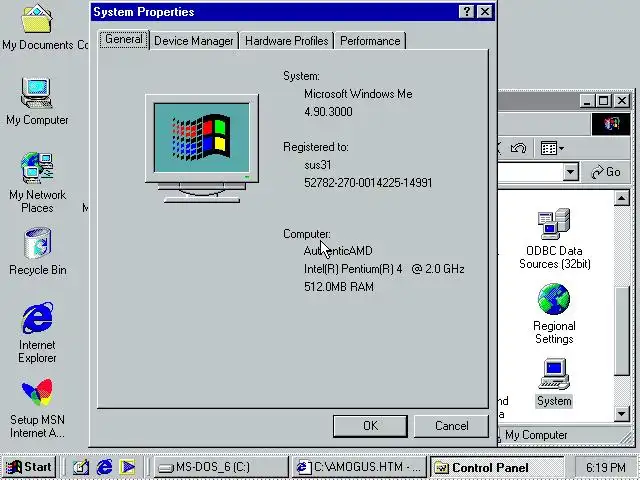Click product ID "52782-270-0014225-14991"

368,182
